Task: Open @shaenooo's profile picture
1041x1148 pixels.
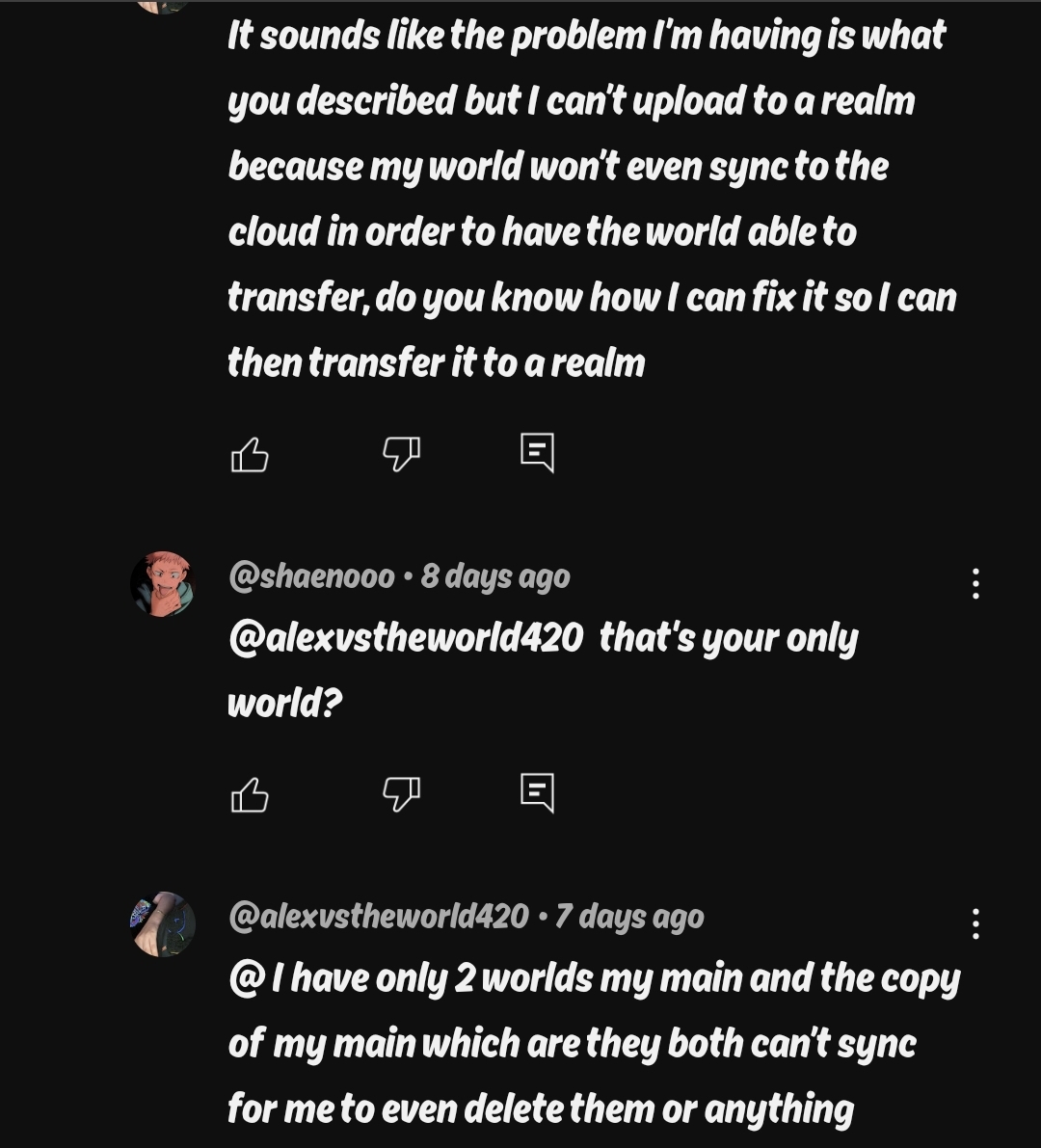Action: (x=162, y=584)
